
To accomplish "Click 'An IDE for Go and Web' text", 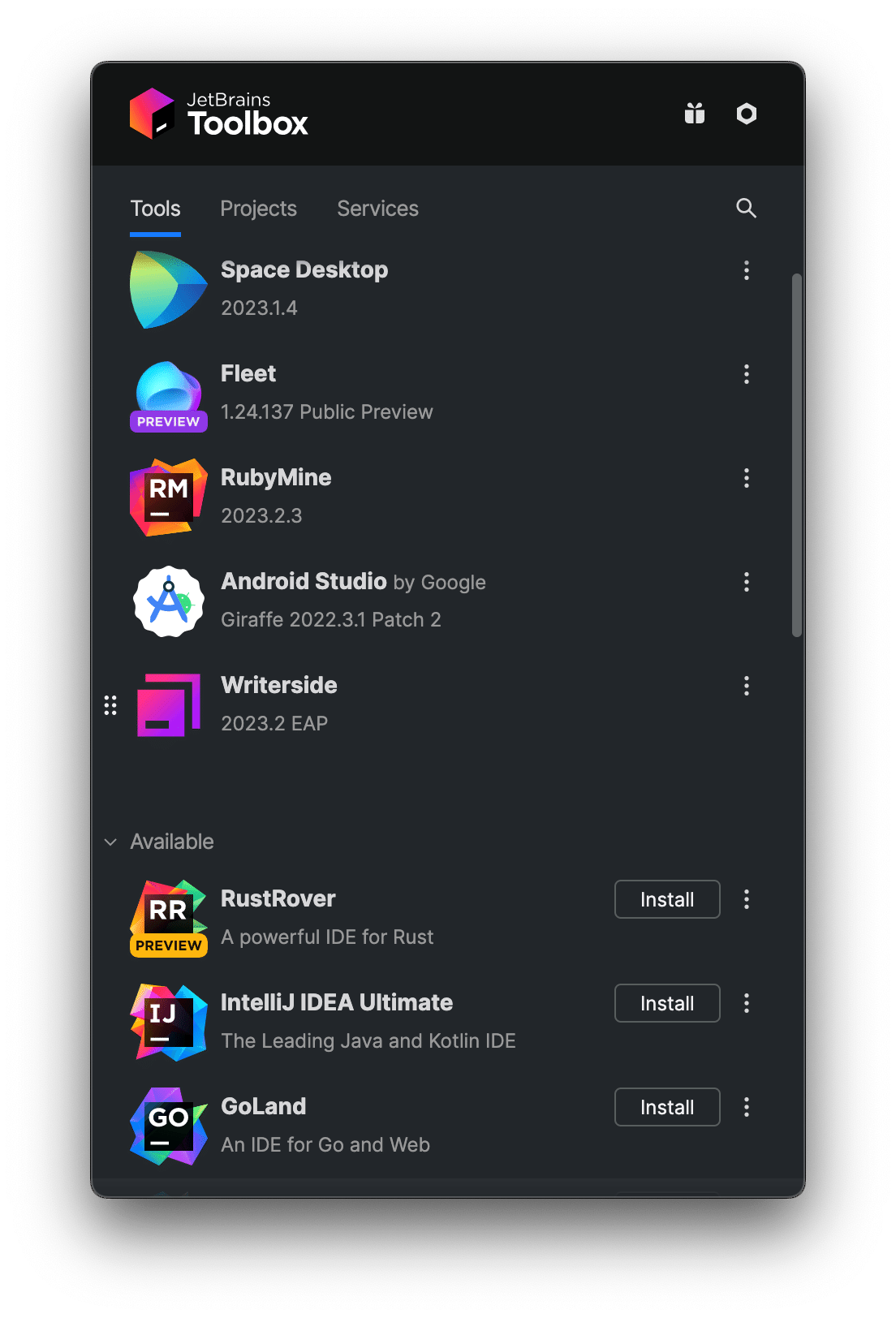I will [x=325, y=1145].
